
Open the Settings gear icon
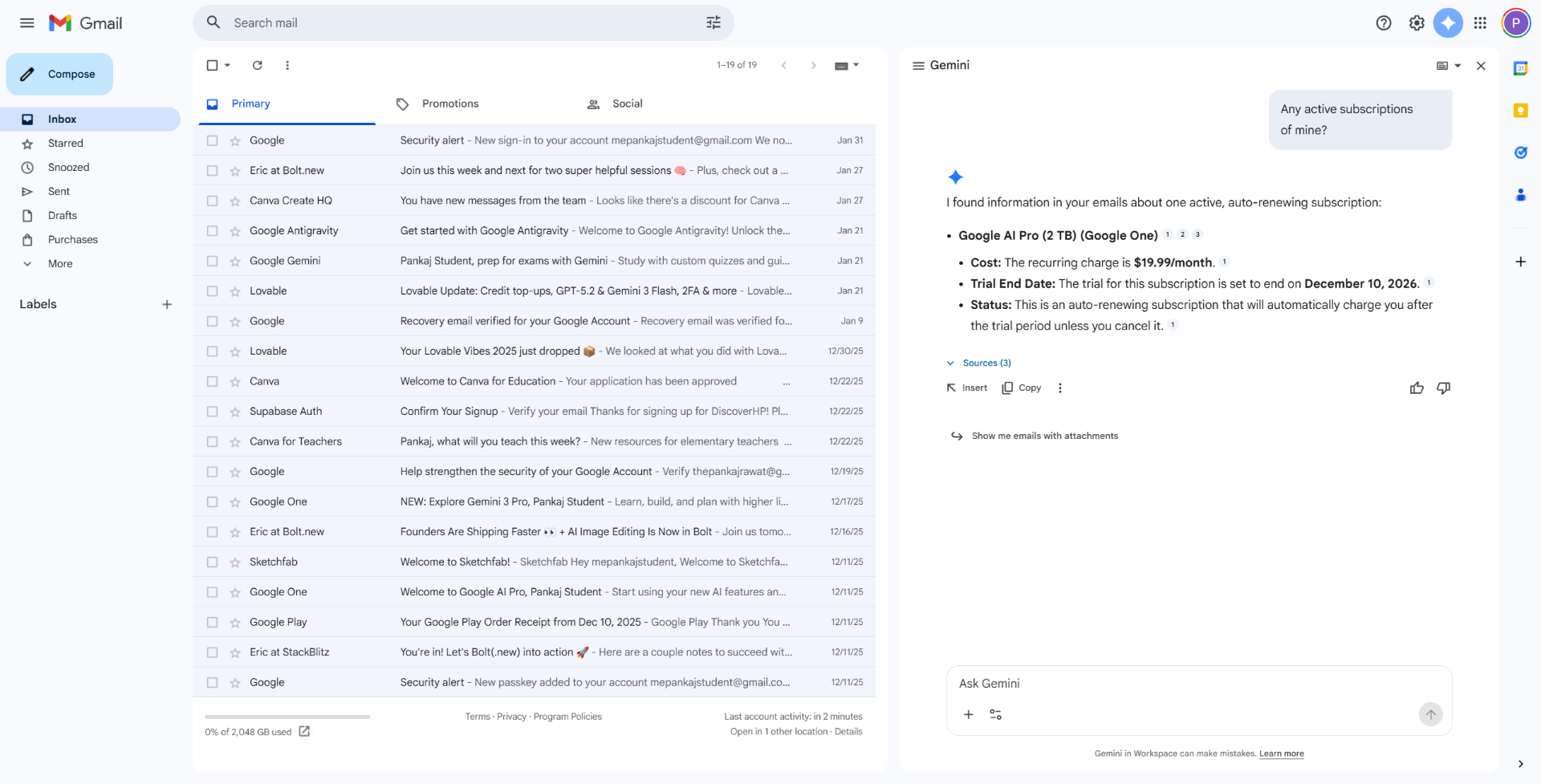[x=1417, y=23]
